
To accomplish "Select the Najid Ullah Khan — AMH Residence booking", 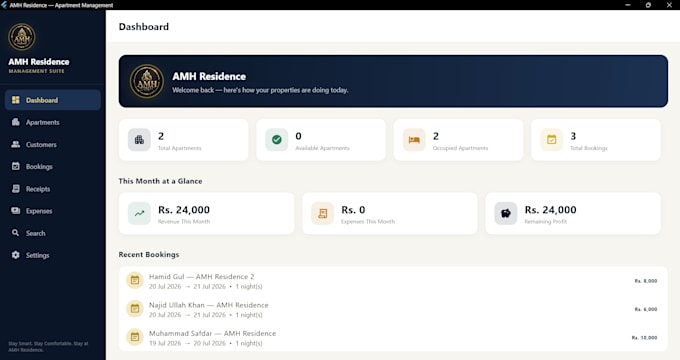I will tap(393, 309).
